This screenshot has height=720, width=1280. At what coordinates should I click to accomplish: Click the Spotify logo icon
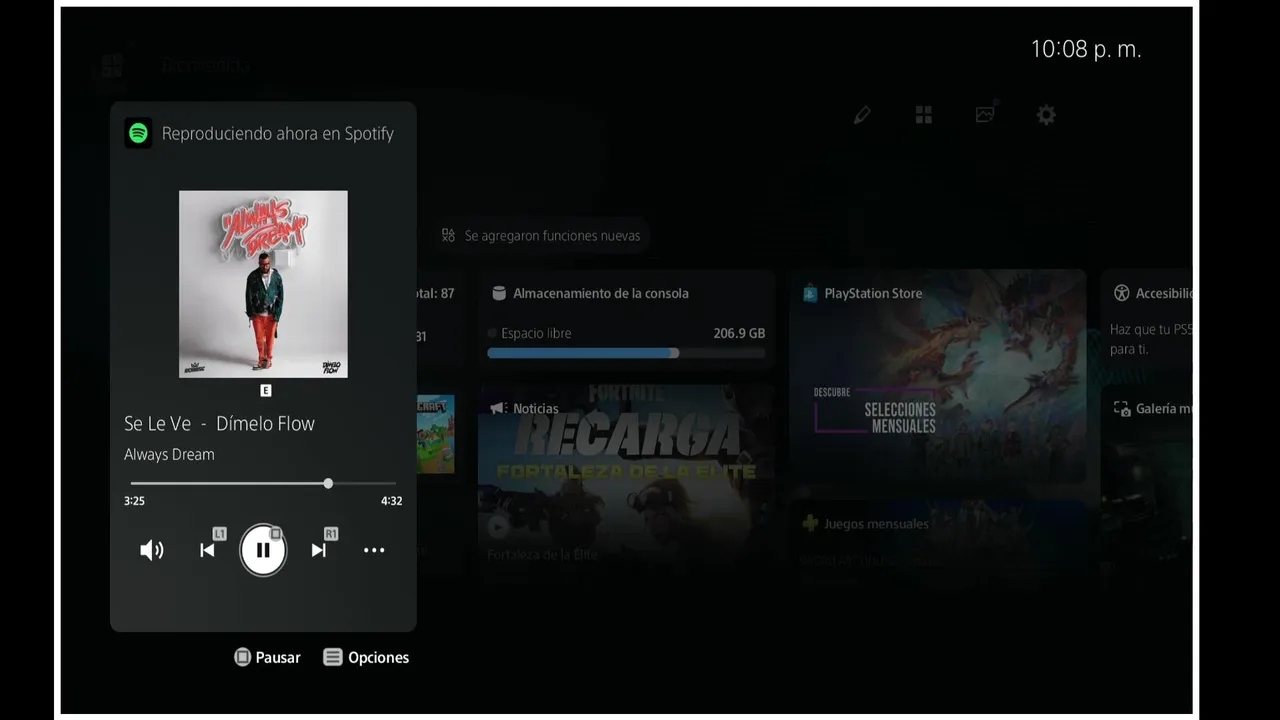pyautogui.click(x=139, y=133)
